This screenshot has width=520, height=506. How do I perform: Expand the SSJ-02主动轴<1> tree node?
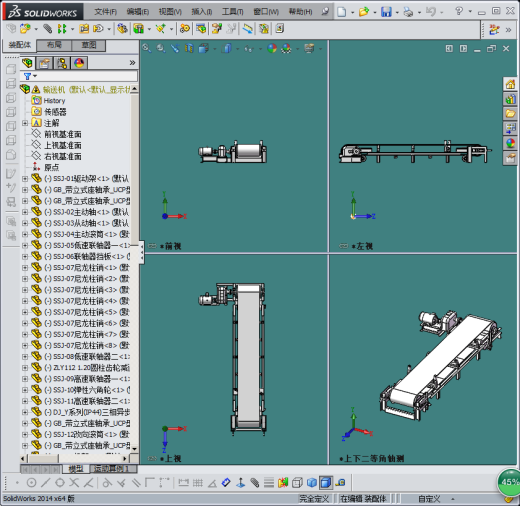coord(25,212)
